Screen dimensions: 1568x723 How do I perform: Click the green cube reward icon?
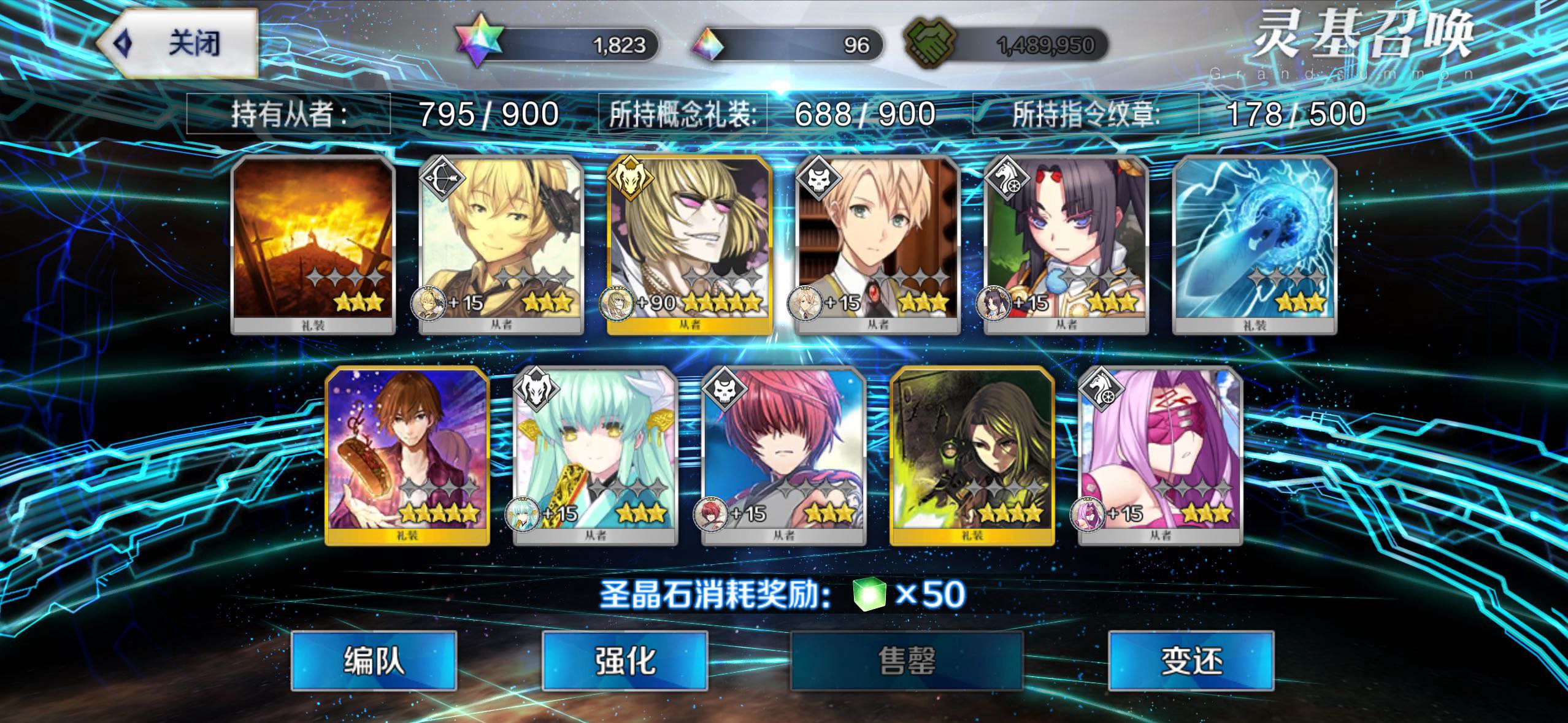point(869,594)
